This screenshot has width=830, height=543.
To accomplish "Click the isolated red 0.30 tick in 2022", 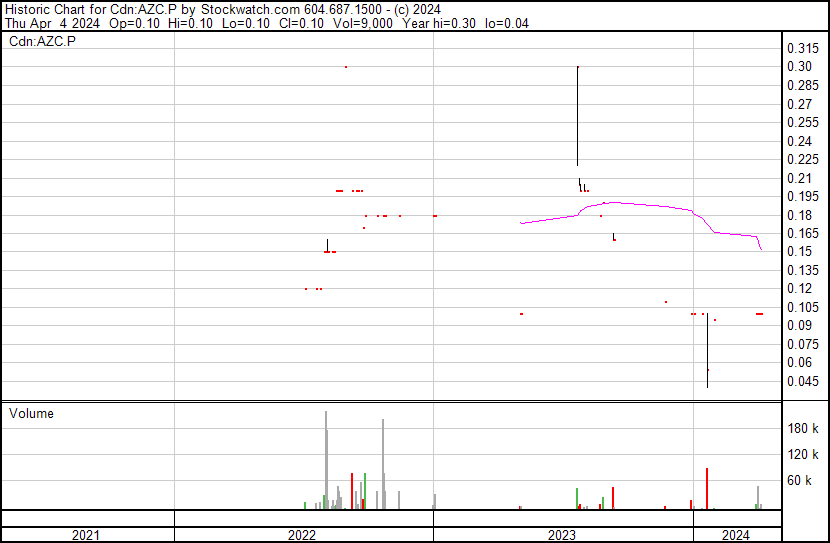I will coord(346,67).
